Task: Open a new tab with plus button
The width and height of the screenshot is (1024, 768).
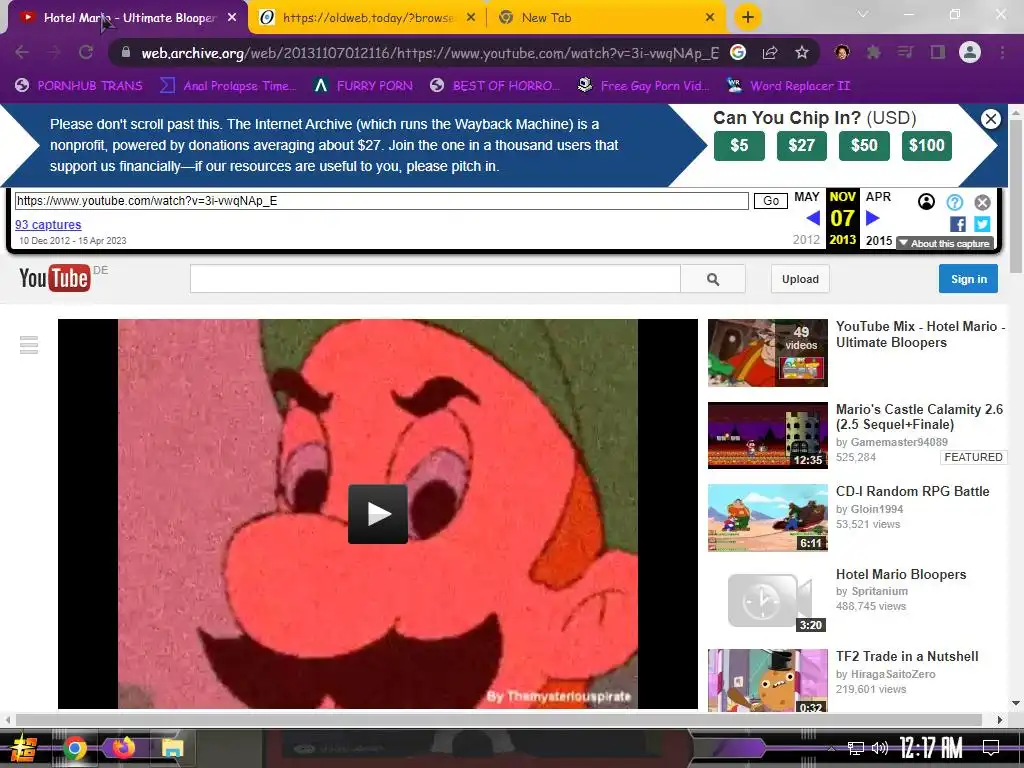Action: pos(748,17)
